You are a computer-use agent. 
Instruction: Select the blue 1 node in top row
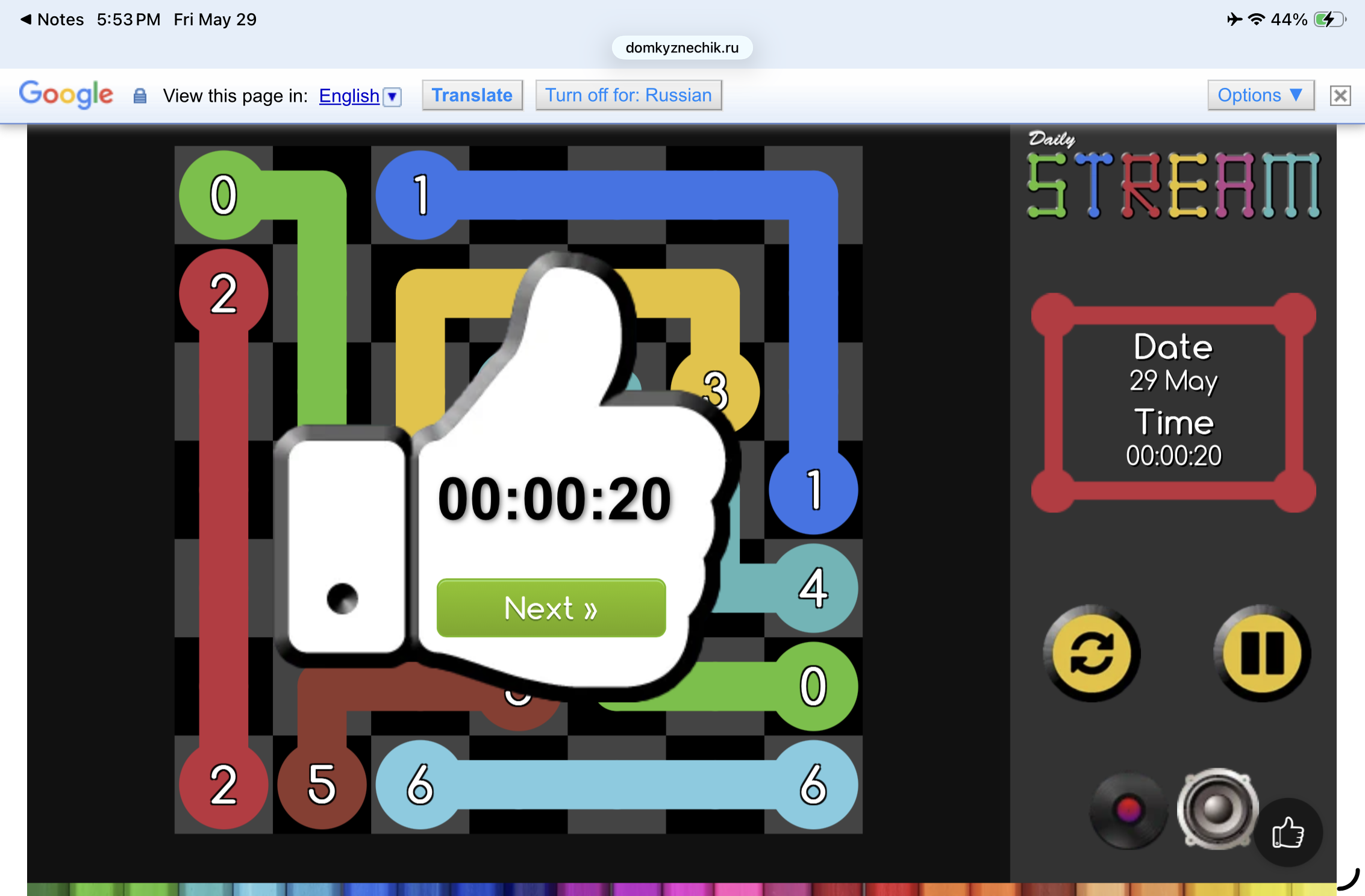coord(420,195)
